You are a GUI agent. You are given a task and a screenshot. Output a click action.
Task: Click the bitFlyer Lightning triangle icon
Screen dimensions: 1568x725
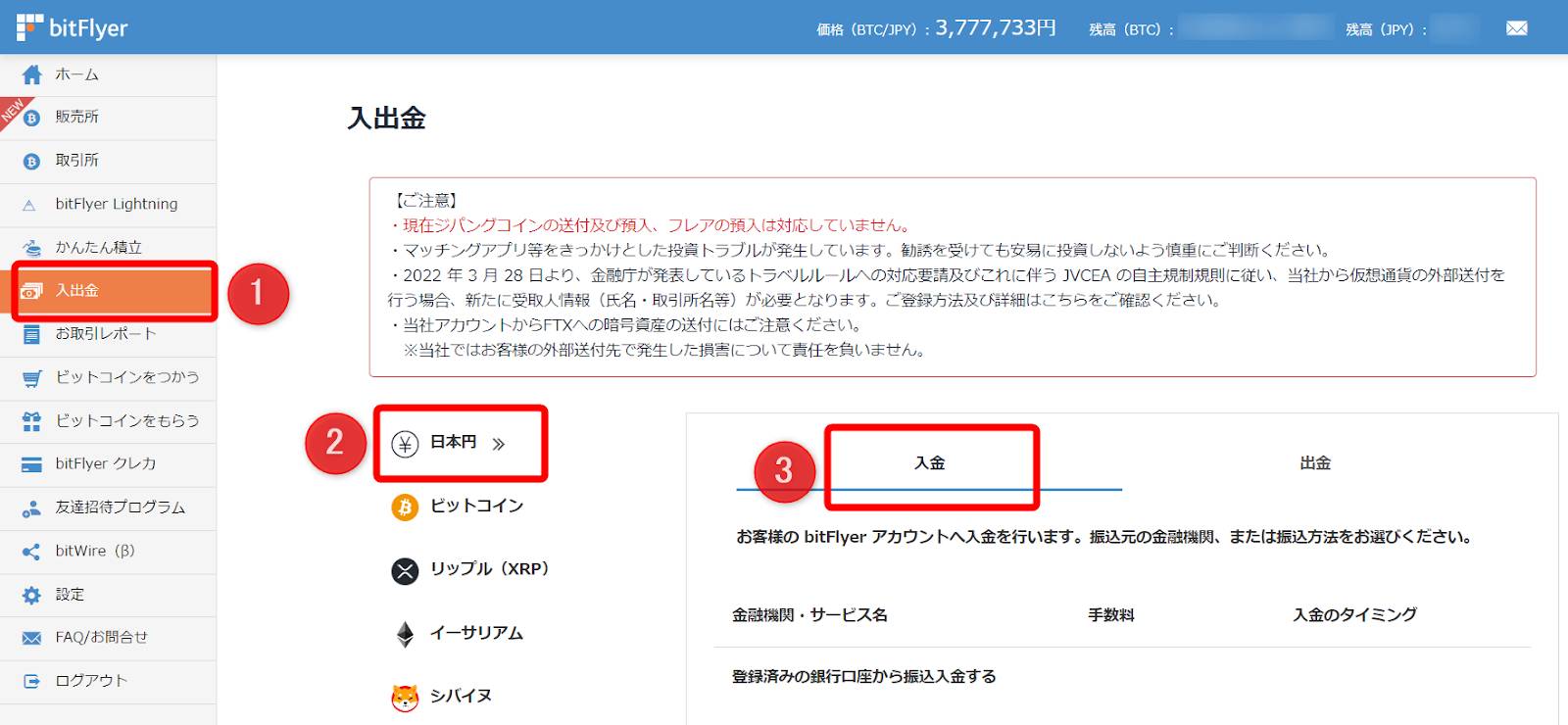click(x=29, y=205)
